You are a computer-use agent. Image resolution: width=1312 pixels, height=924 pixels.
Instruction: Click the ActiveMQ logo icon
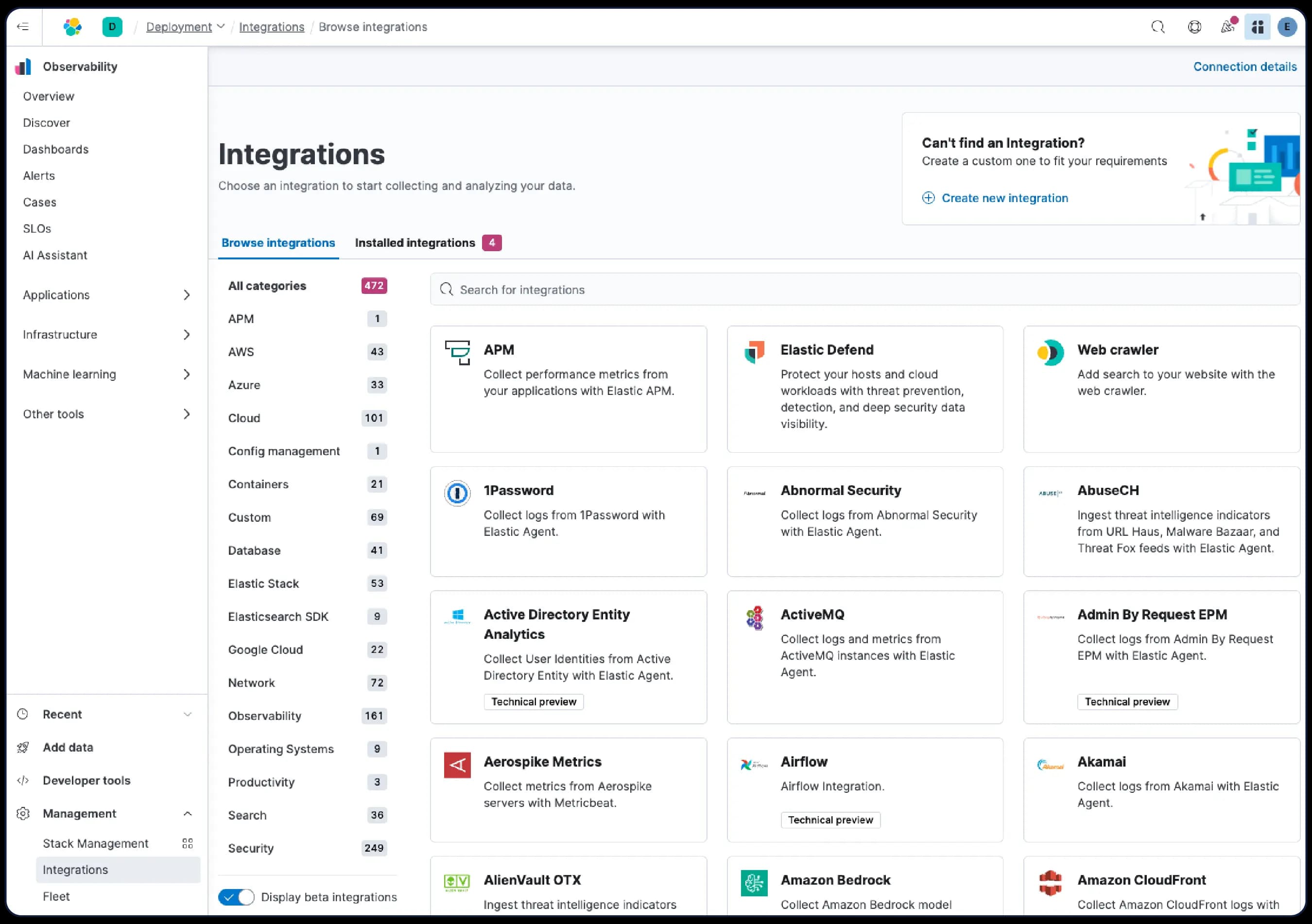pos(754,618)
